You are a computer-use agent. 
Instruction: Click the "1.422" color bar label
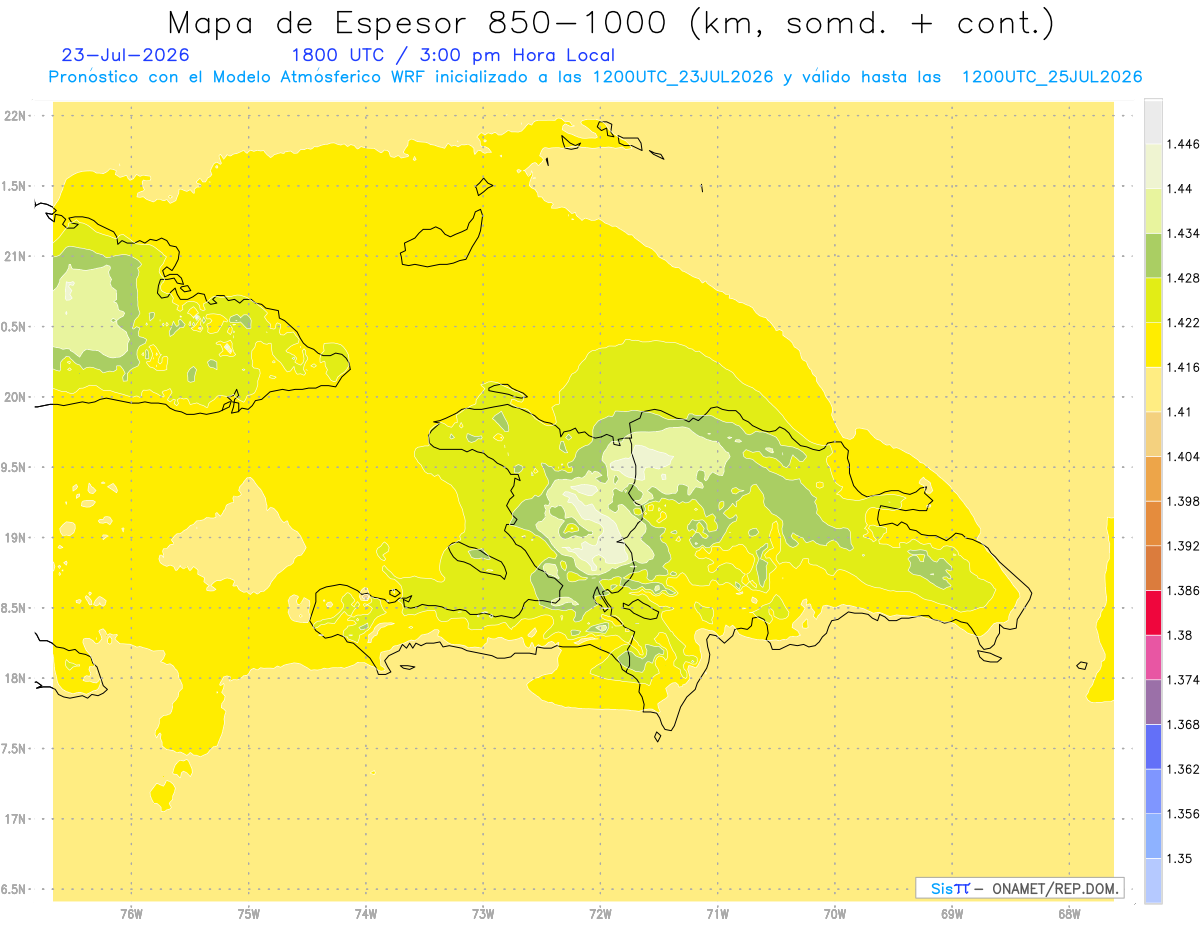(x=1183, y=323)
